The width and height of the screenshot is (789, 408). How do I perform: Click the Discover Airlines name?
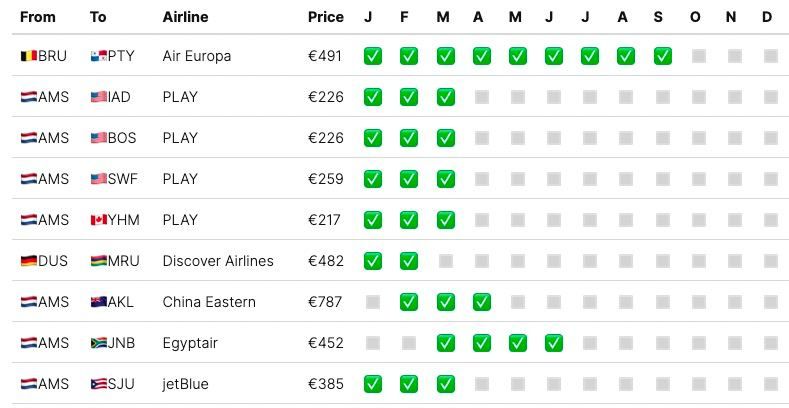coord(217,261)
